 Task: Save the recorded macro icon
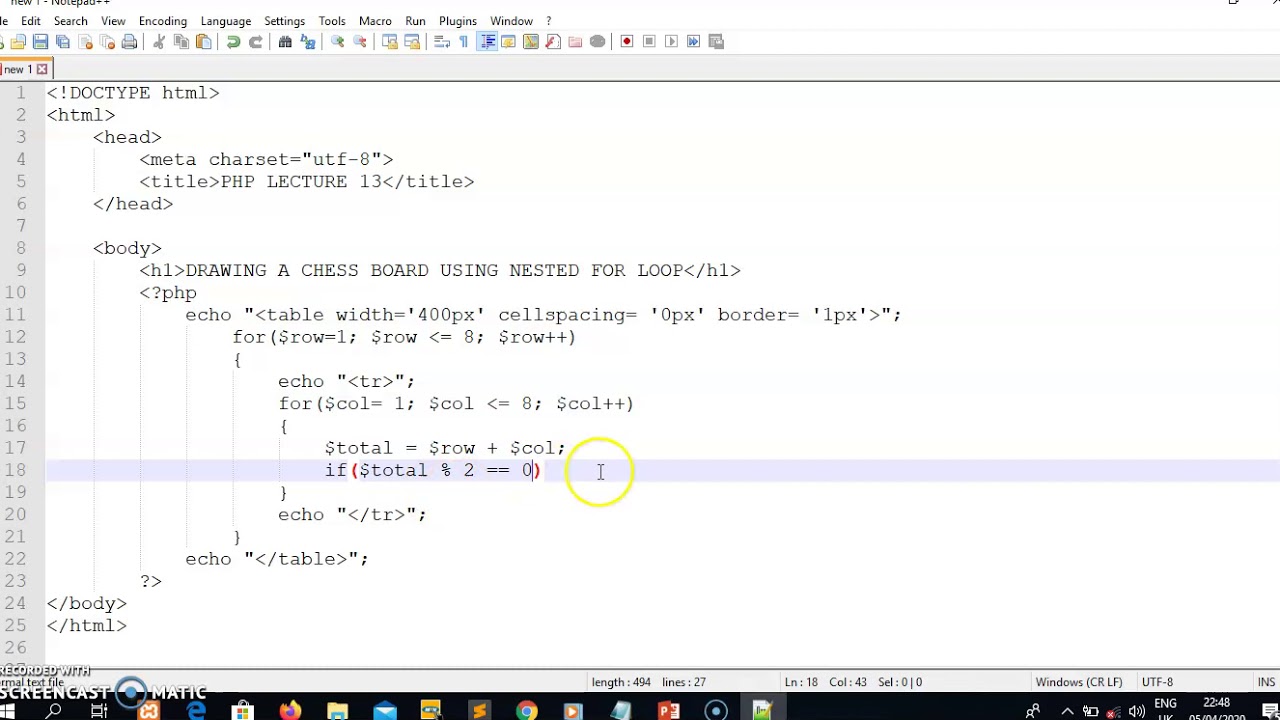pyautogui.click(x=716, y=41)
